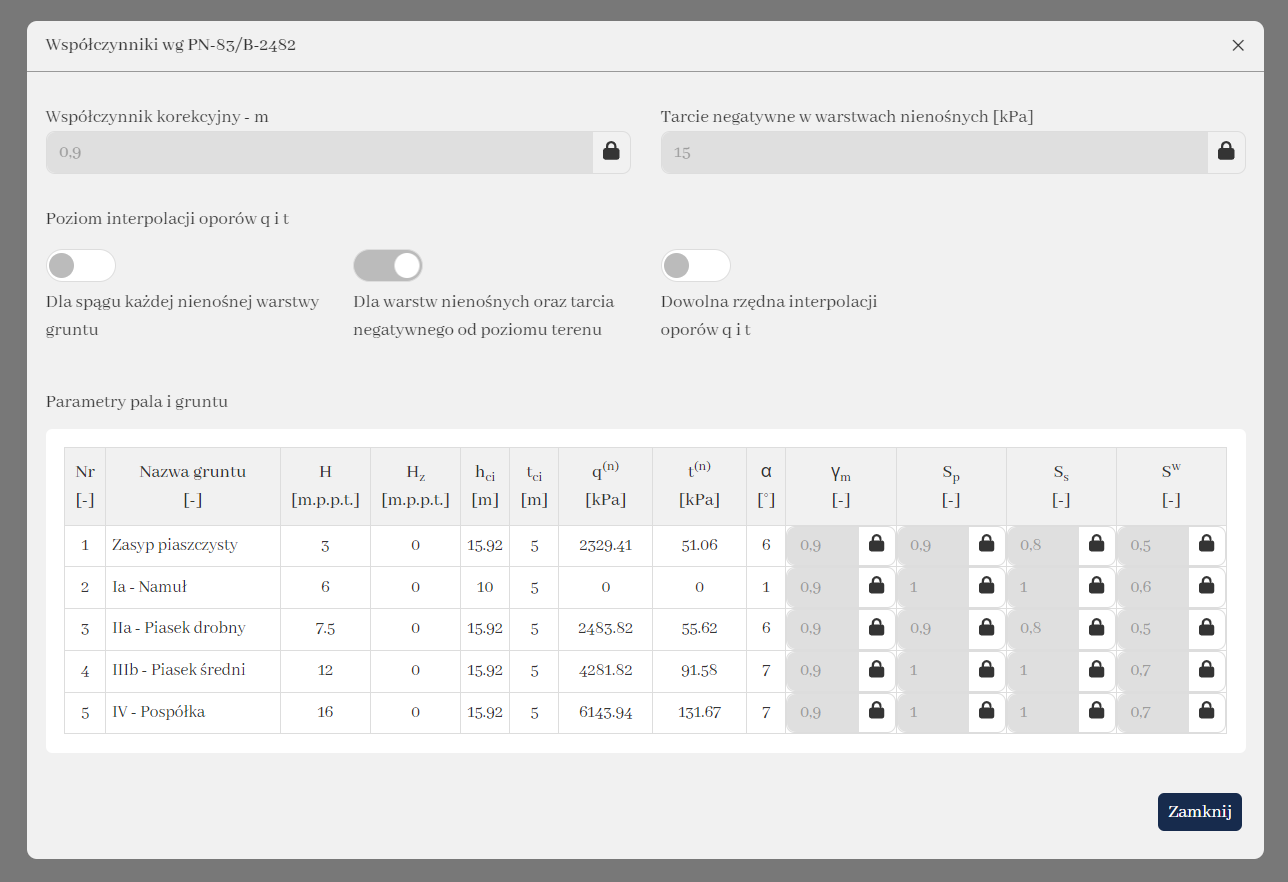Unlock Ss value for IIa - Piasek drobny
1288x882 pixels.
tap(1097, 629)
